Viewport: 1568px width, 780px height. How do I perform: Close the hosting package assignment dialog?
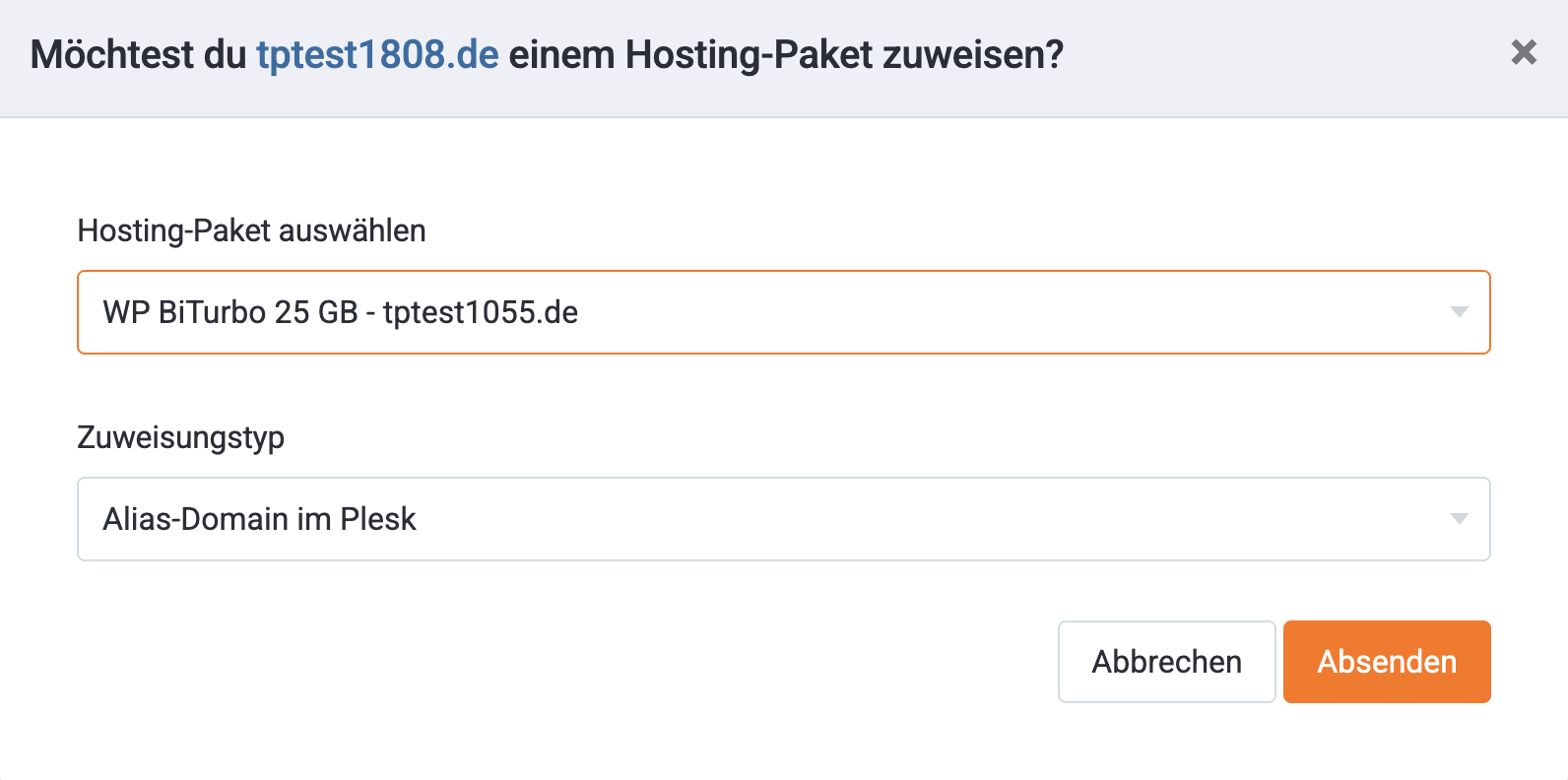click(x=1524, y=52)
